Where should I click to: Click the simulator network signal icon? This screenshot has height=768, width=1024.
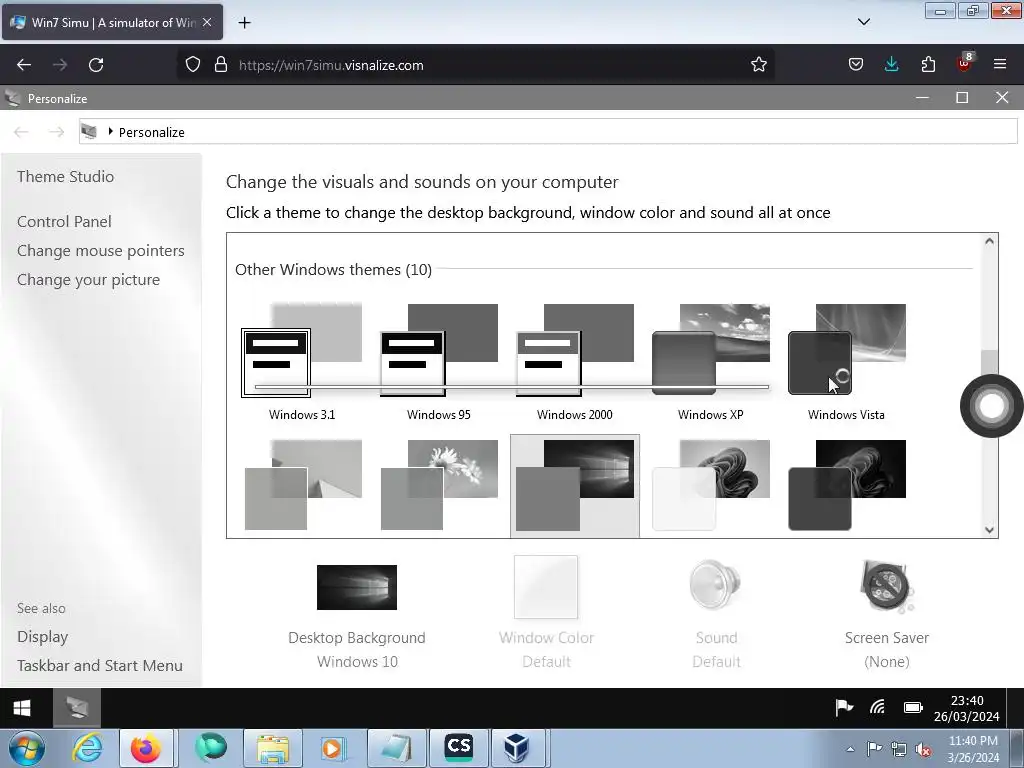point(877,707)
